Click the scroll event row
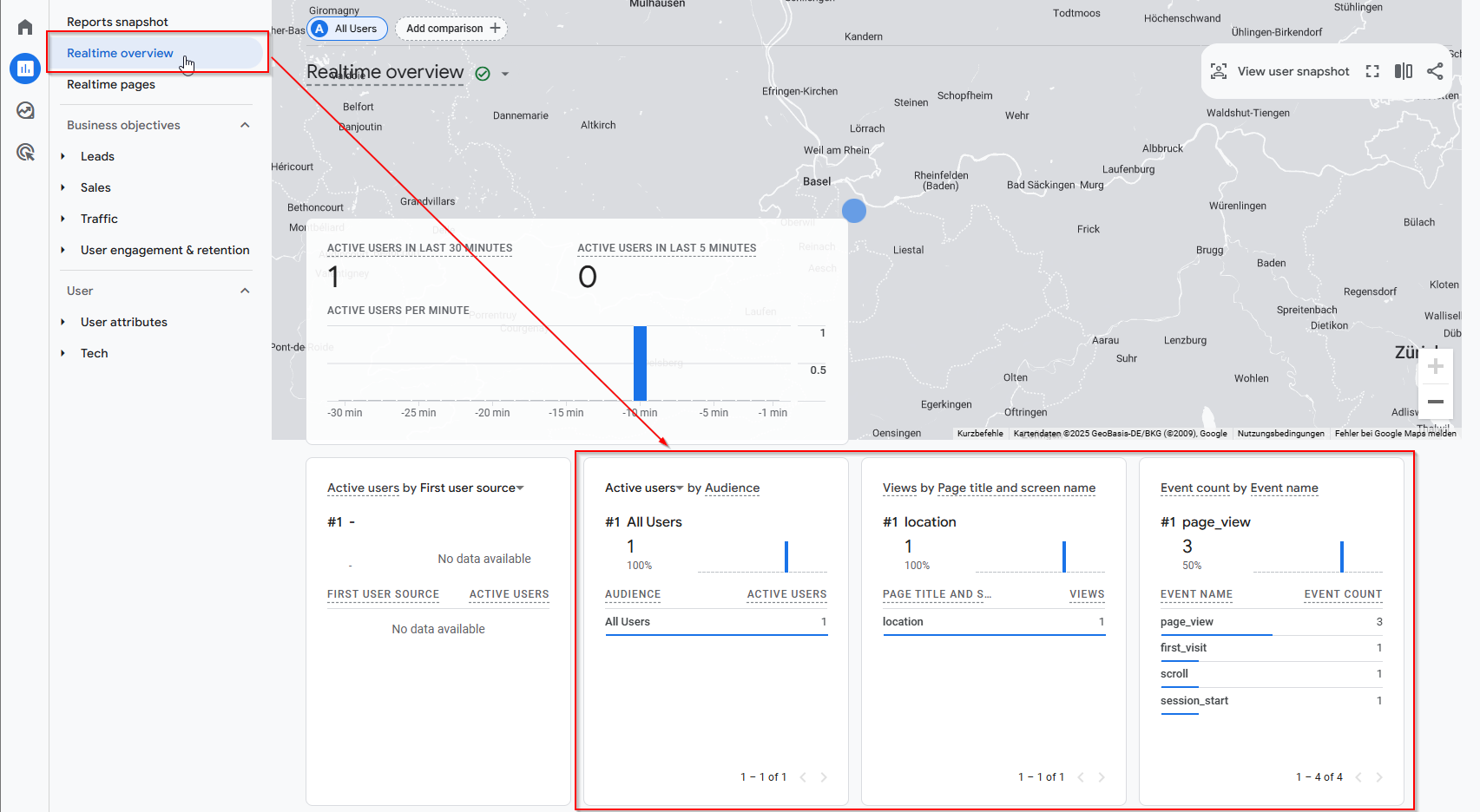Screen dimensions: 1480x812 pyautogui.click(x=1272, y=674)
